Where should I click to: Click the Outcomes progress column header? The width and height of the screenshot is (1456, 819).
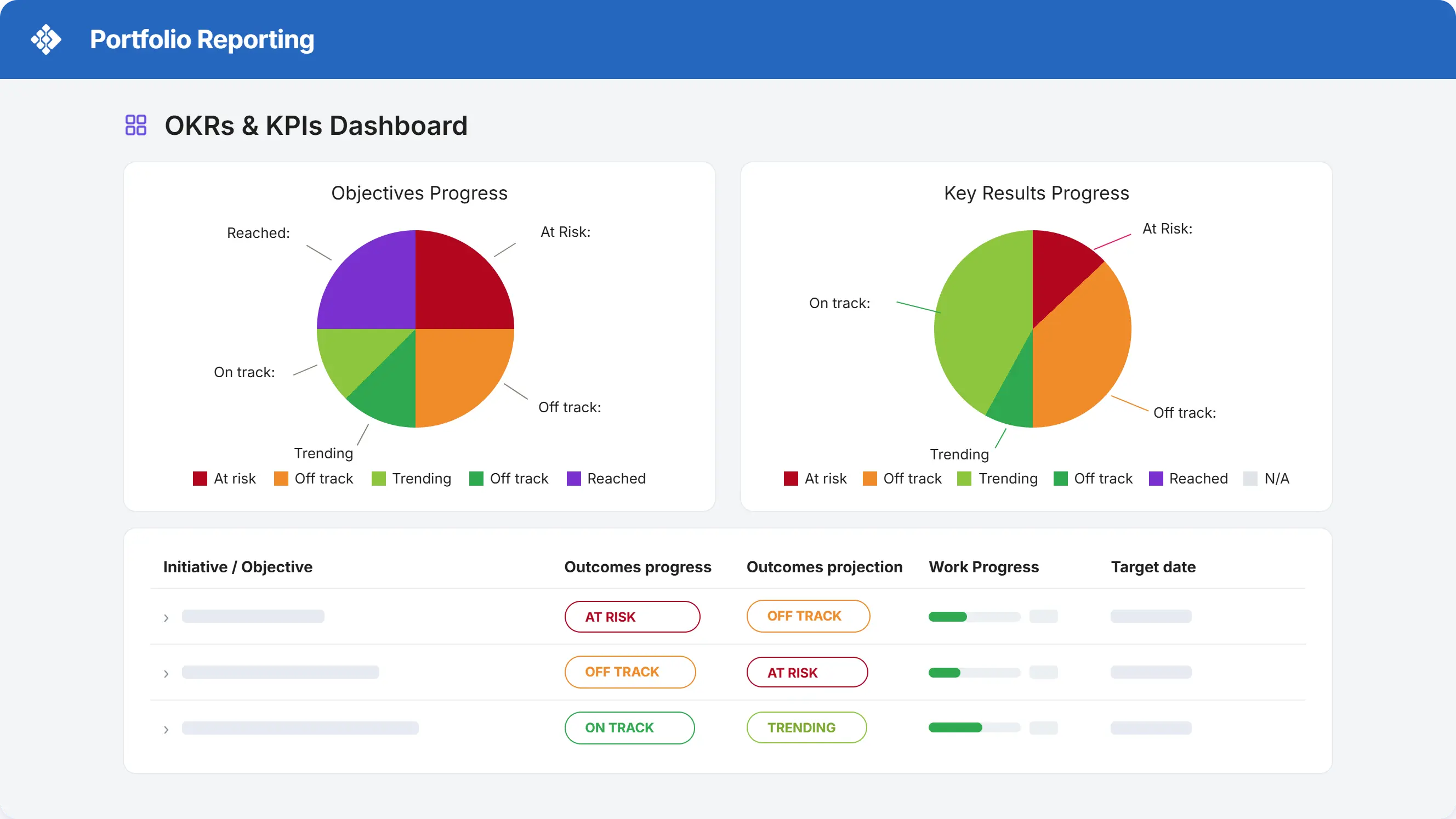[x=638, y=567]
